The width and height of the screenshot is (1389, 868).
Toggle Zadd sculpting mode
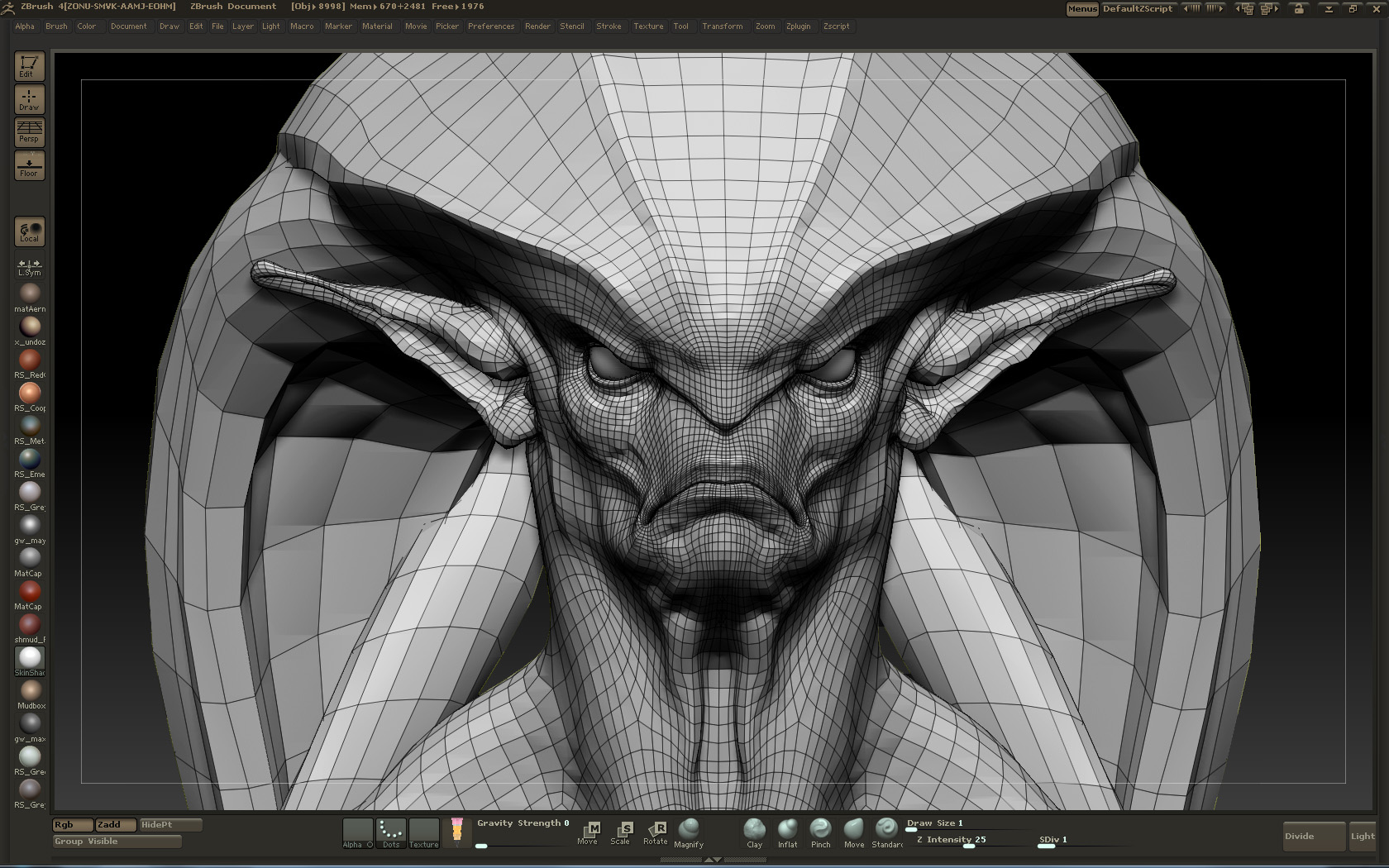pyautogui.click(x=114, y=824)
